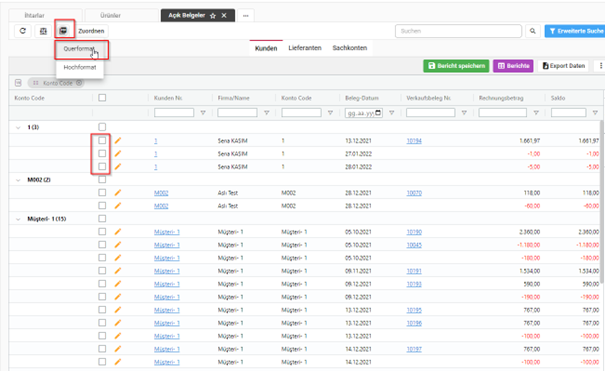Edit the Aslı Test row with -60,00
This screenshot has height=371, width=605.
pyautogui.click(x=118, y=206)
